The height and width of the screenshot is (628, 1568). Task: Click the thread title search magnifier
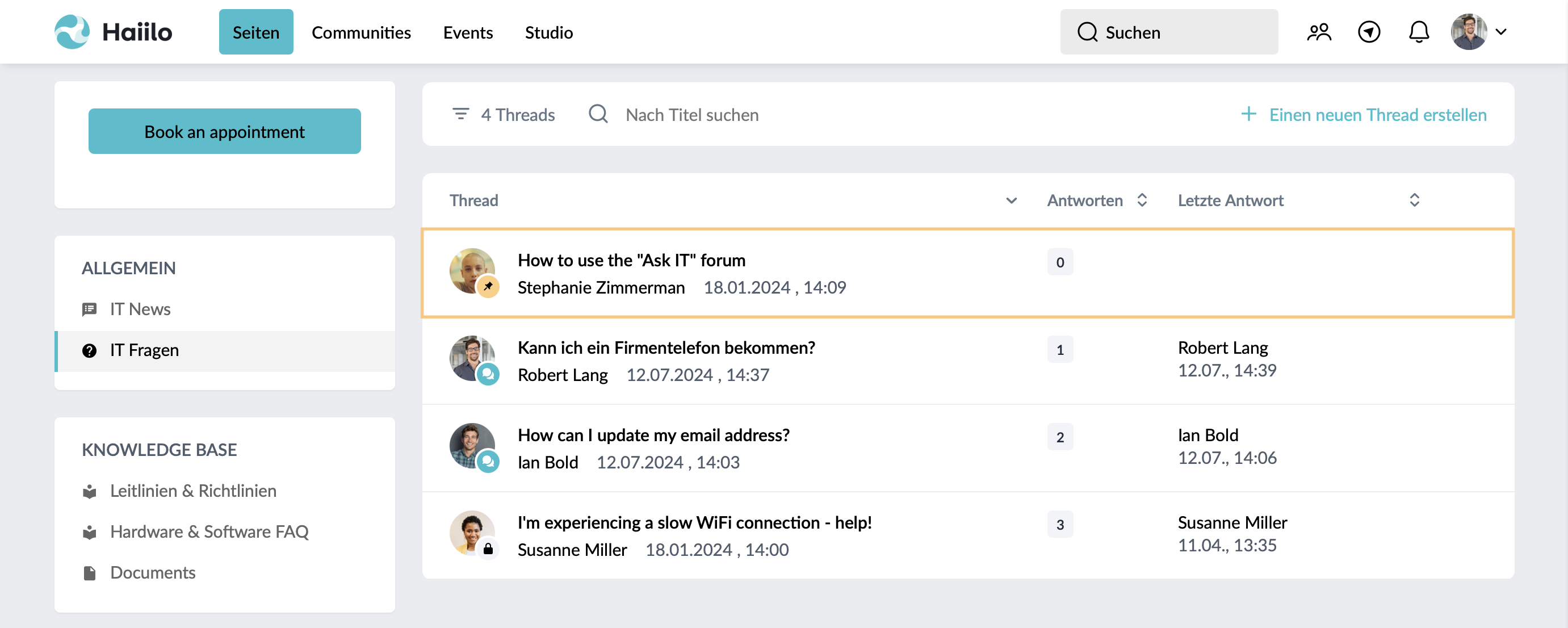click(598, 114)
